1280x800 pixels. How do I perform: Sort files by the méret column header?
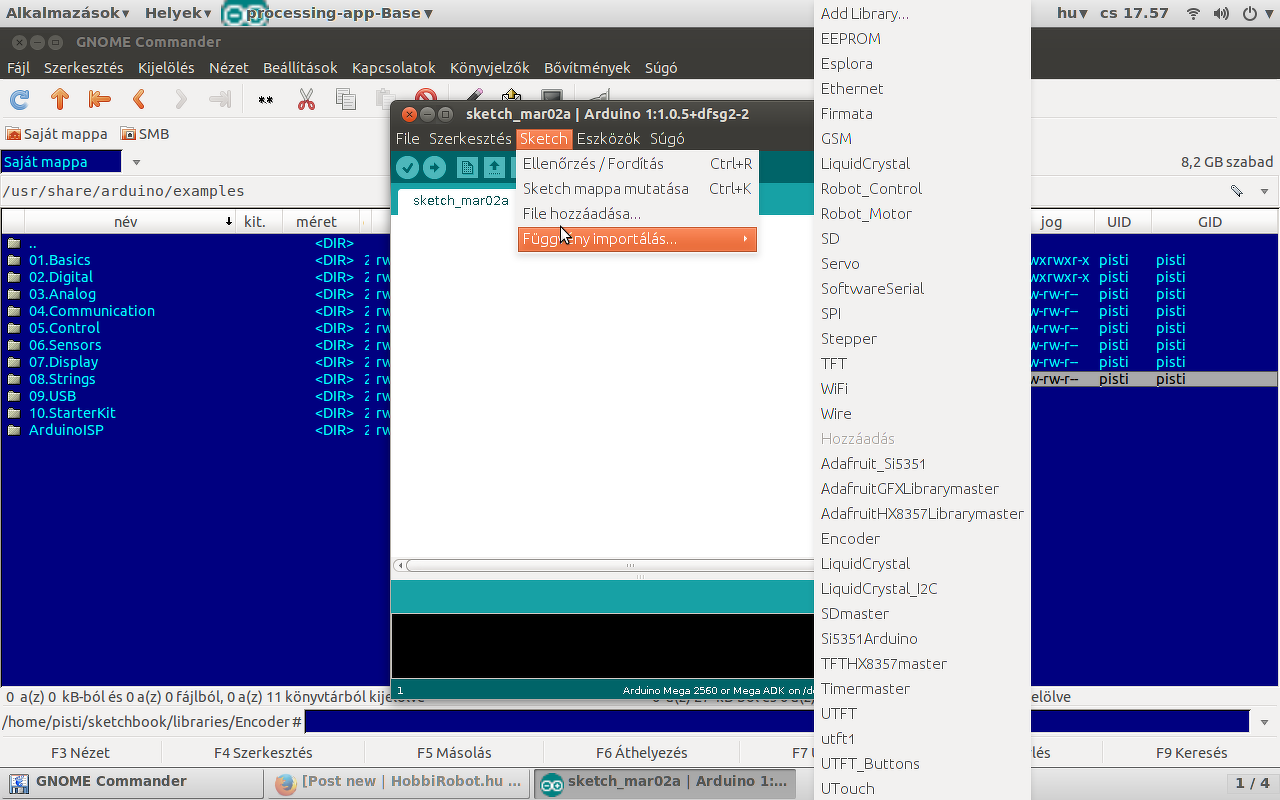[x=316, y=222]
